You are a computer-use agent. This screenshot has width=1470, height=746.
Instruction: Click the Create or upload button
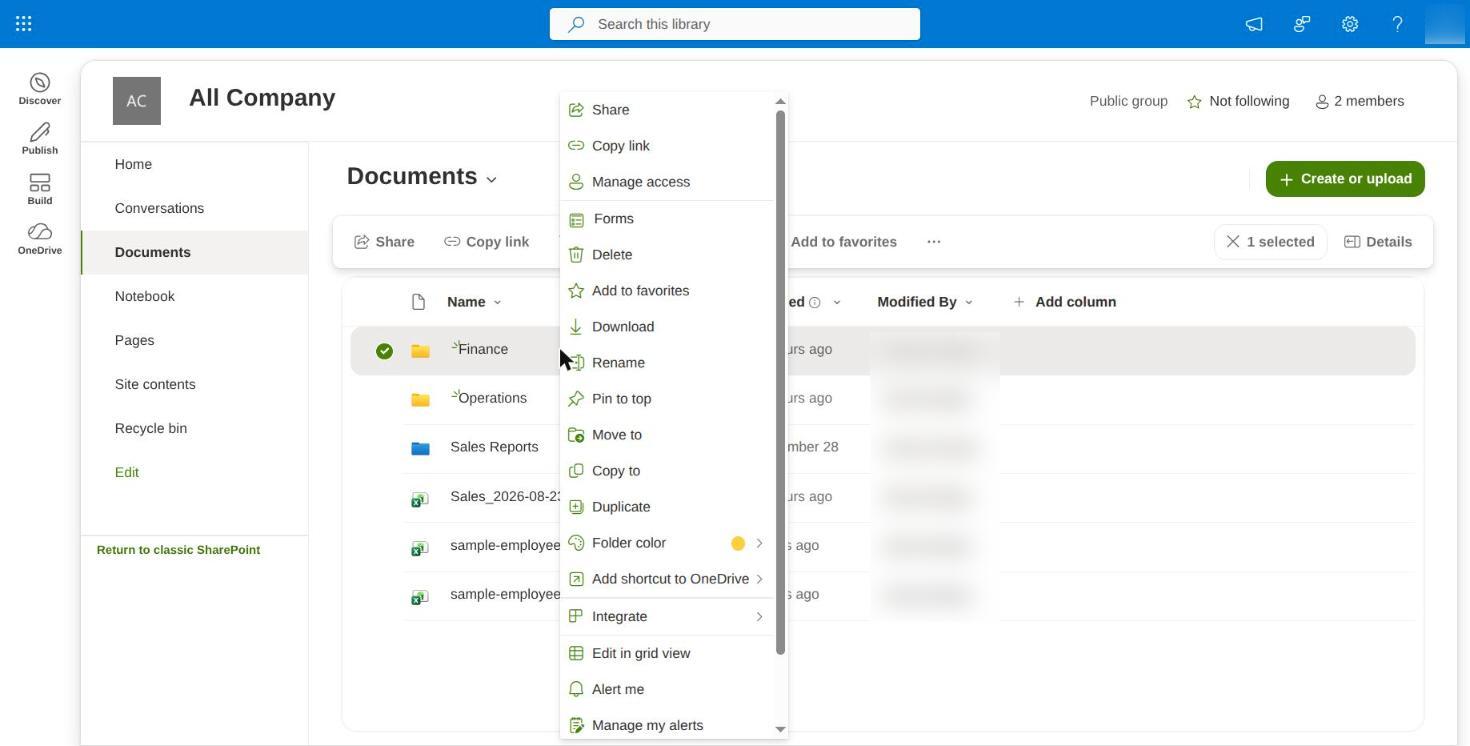1345,179
